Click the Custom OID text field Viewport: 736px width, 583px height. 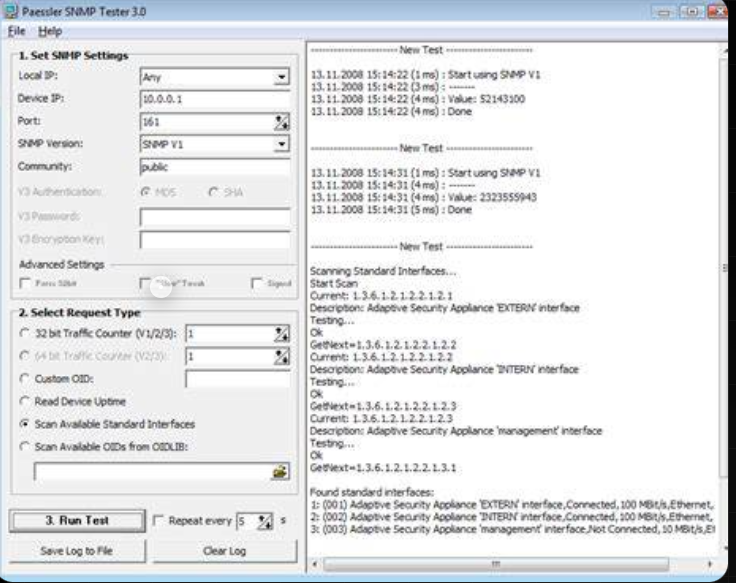238,379
